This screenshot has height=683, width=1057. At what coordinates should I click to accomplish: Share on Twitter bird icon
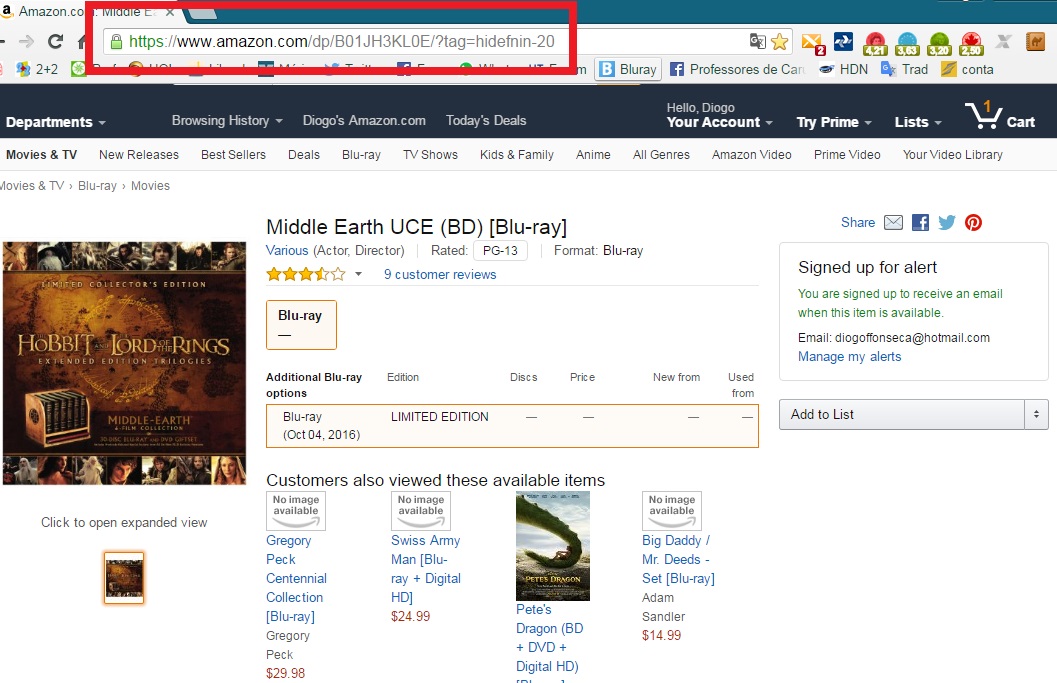946,222
